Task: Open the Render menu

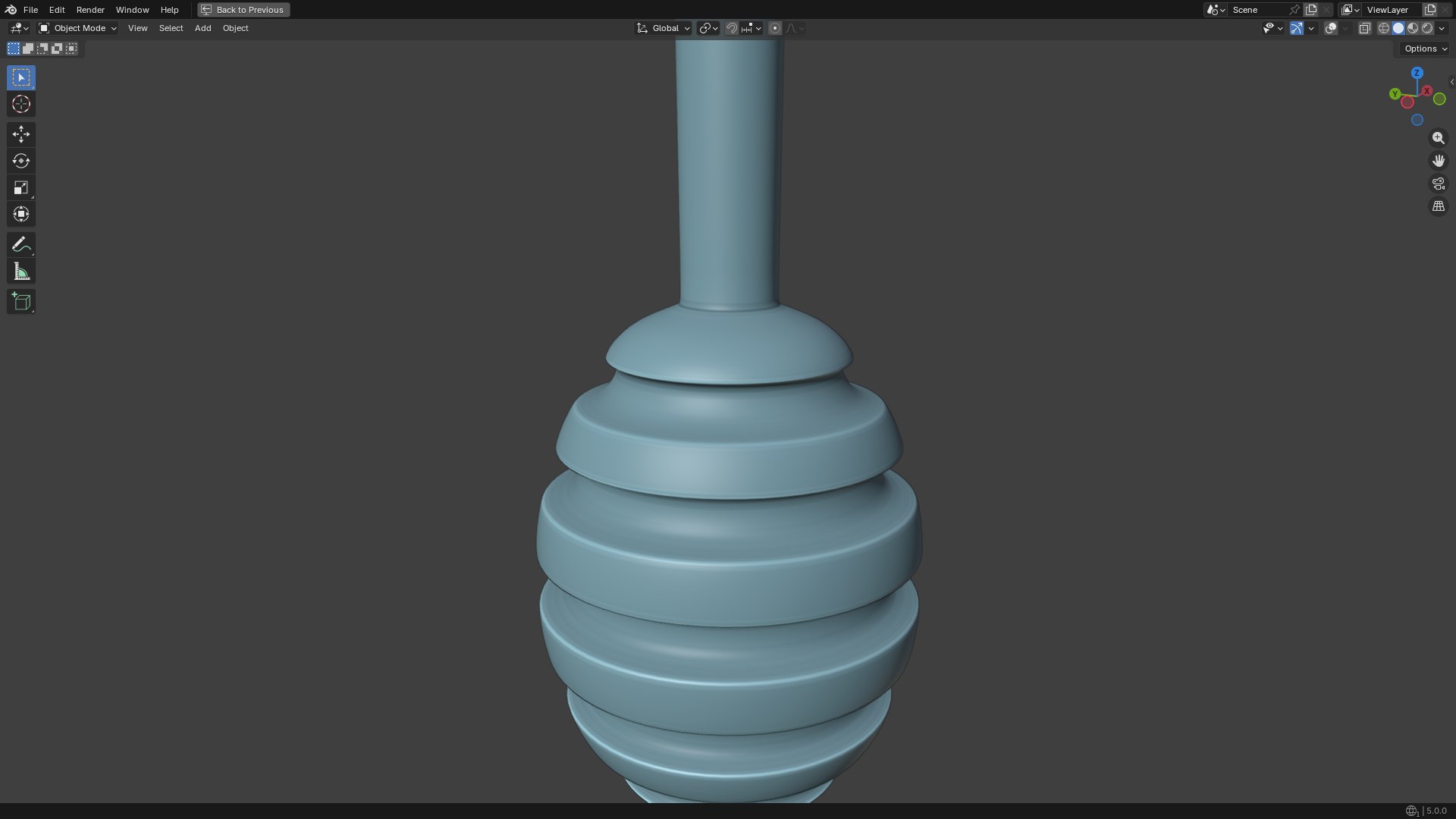Action: (90, 10)
